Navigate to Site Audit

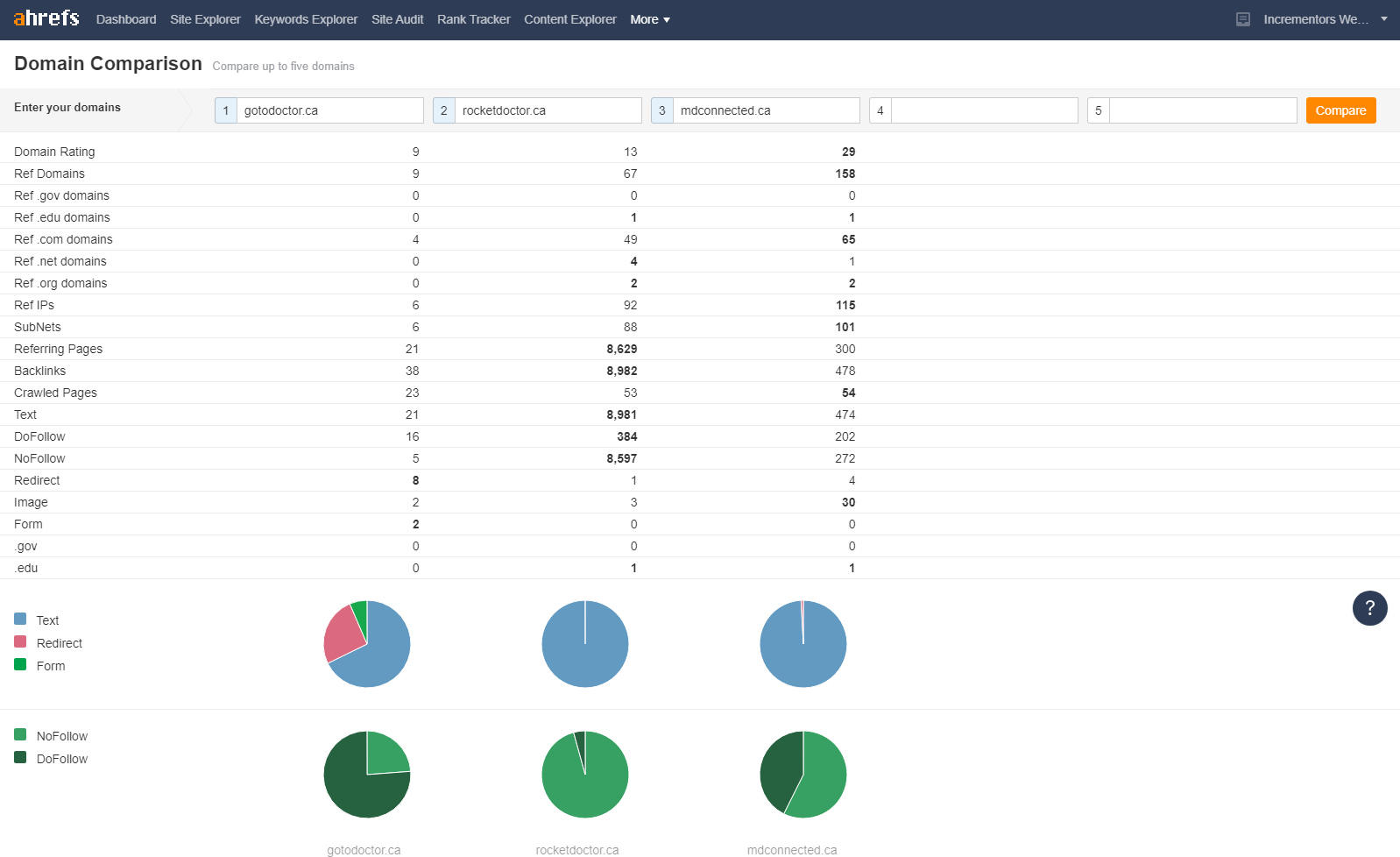tap(397, 19)
